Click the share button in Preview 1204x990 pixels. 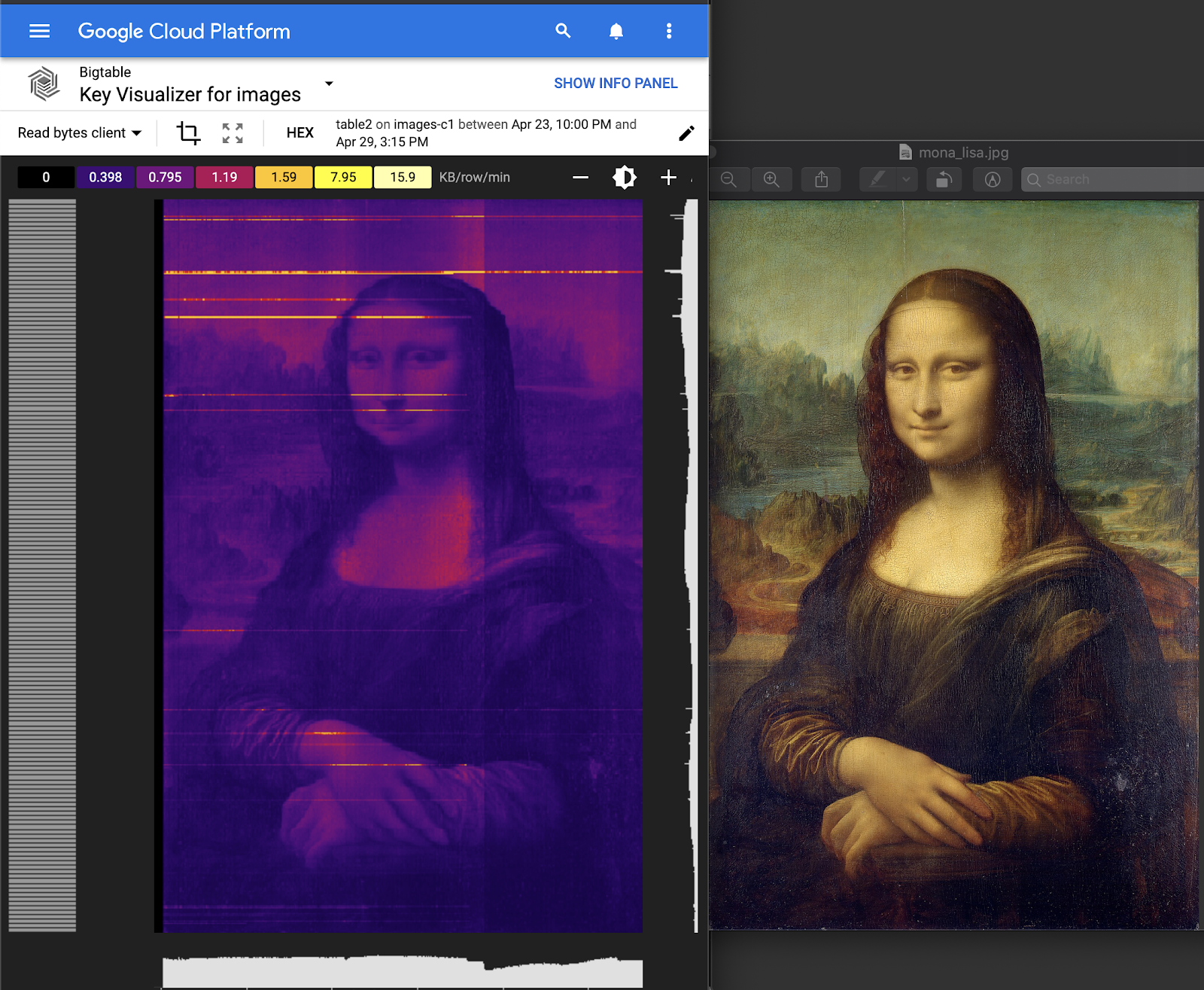click(821, 179)
